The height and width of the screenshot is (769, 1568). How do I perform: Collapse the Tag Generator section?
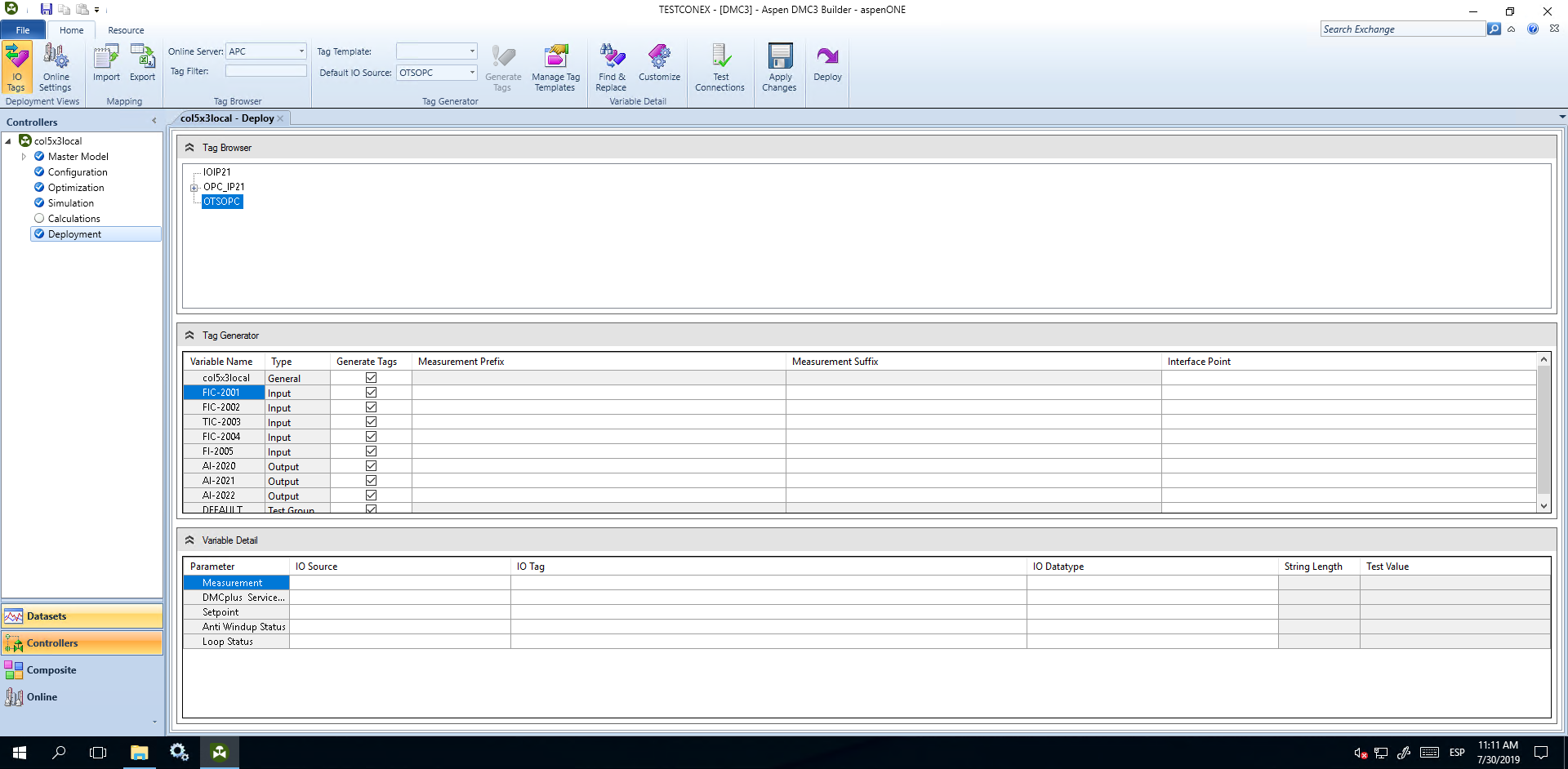click(x=189, y=336)
